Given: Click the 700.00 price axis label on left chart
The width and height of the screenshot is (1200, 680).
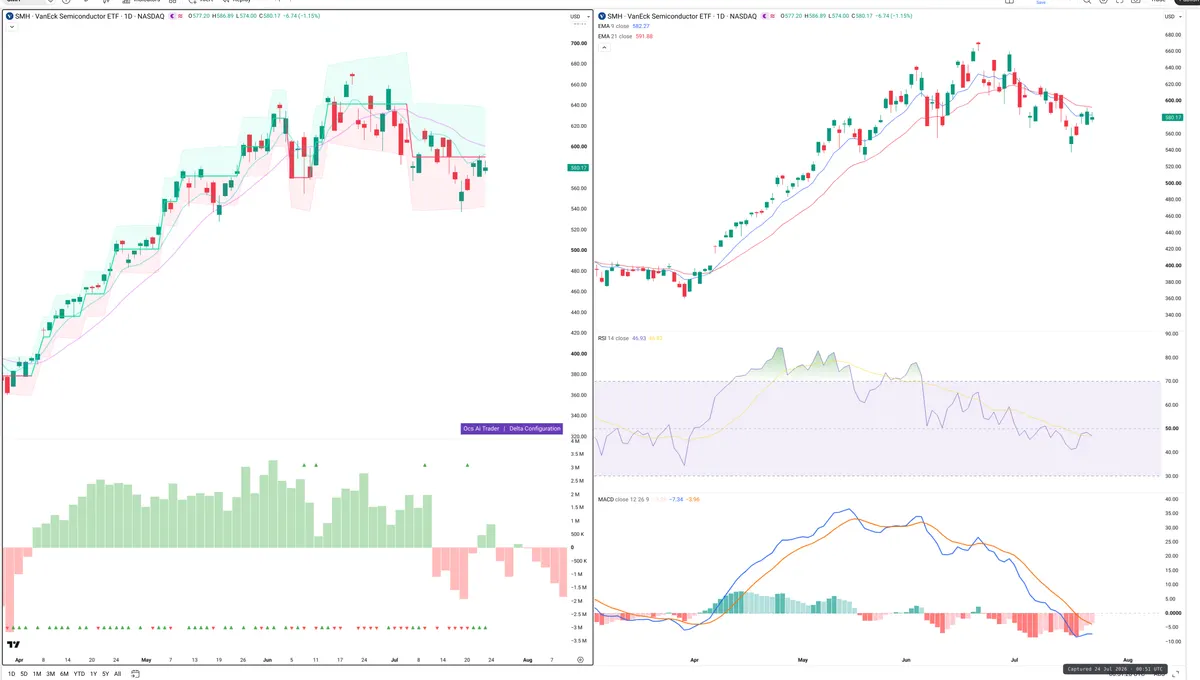Looking at the screenshot, I should [578, 44].
